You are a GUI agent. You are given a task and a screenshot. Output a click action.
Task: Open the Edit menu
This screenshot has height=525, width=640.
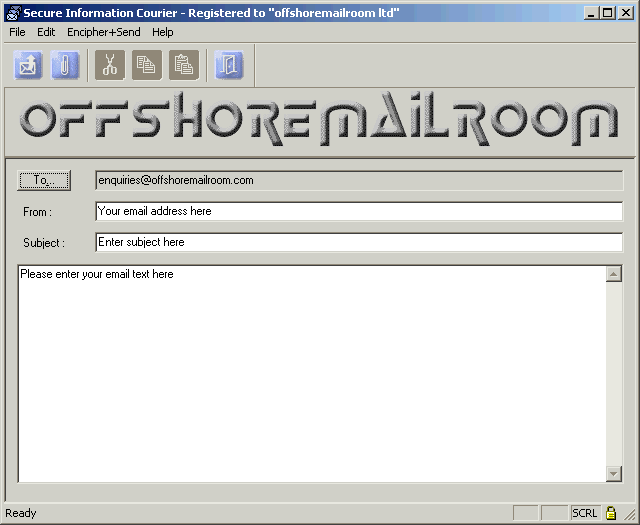pos(46,32)
